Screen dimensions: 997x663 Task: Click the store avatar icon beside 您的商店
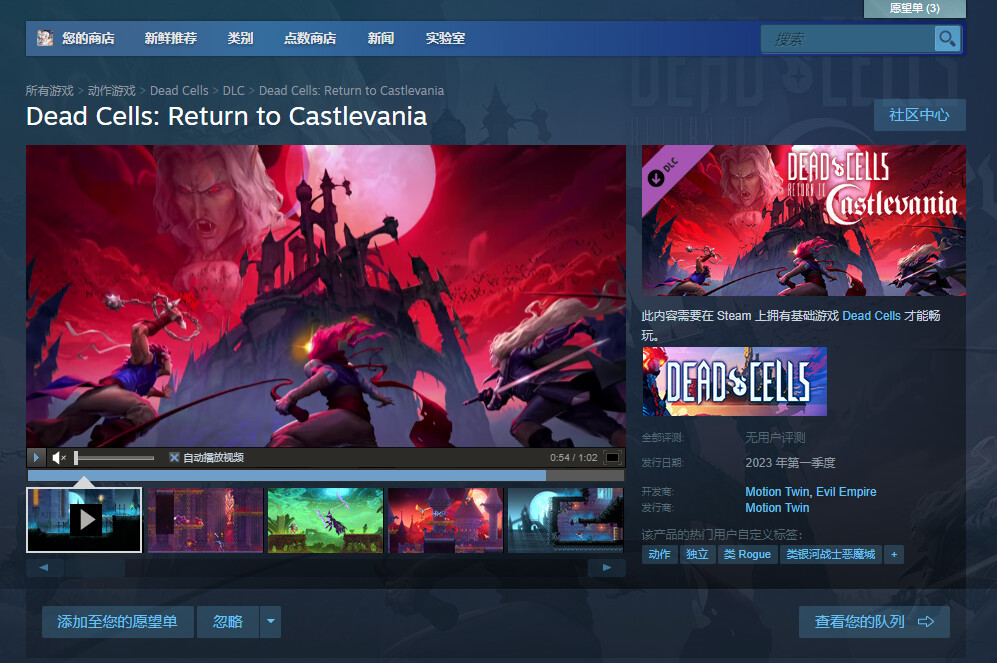coord(45,38)
